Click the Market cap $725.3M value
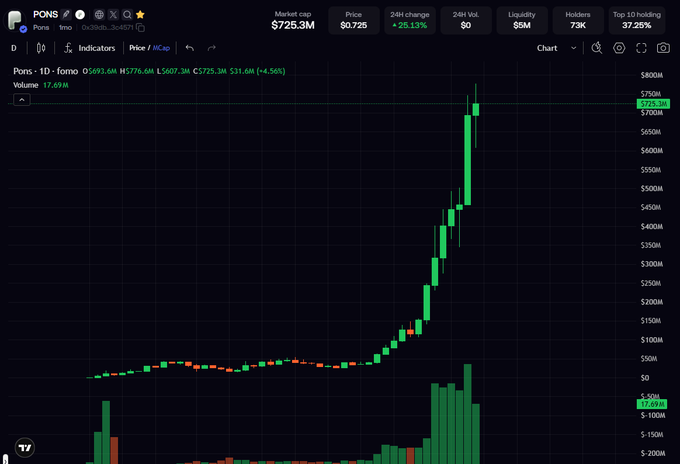680x464 pixels. click(293, 25)
